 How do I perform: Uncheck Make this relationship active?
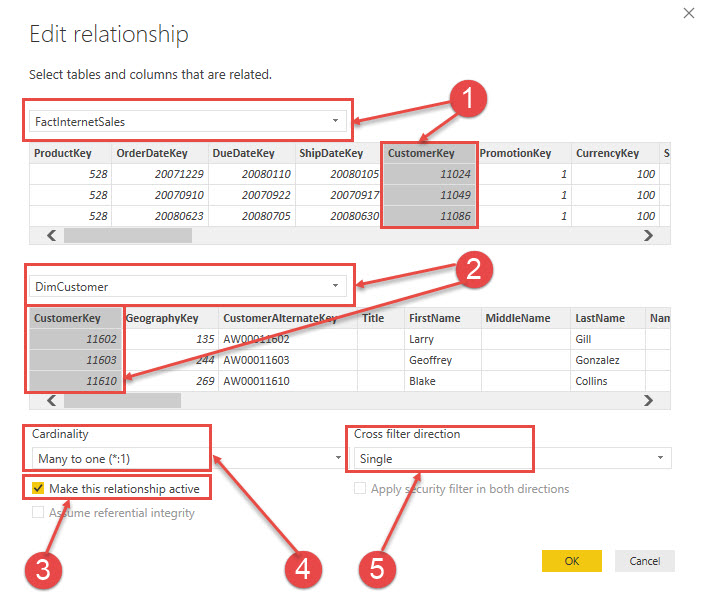38,488
